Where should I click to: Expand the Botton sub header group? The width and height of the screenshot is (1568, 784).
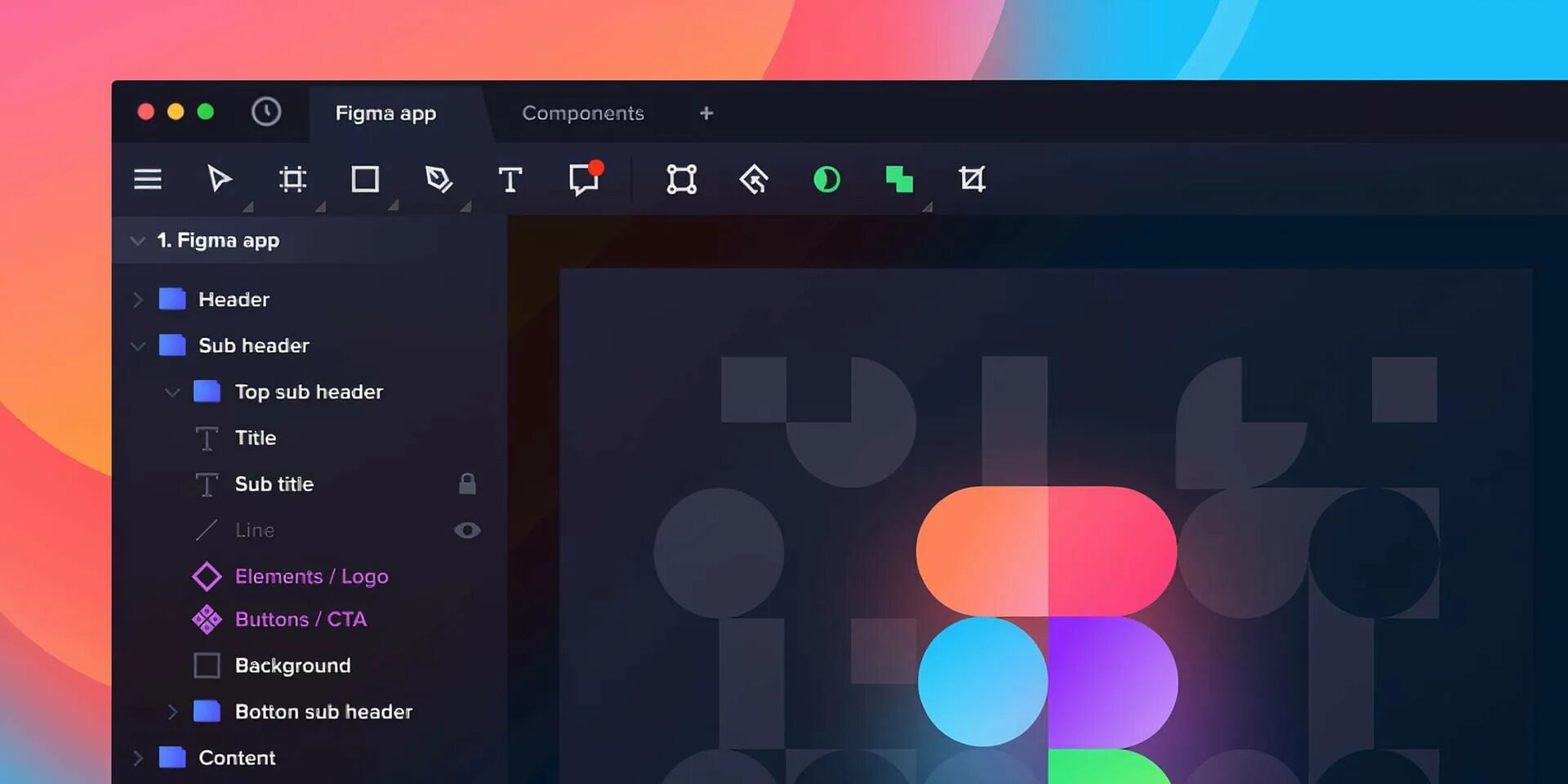[x=172, y=711]
